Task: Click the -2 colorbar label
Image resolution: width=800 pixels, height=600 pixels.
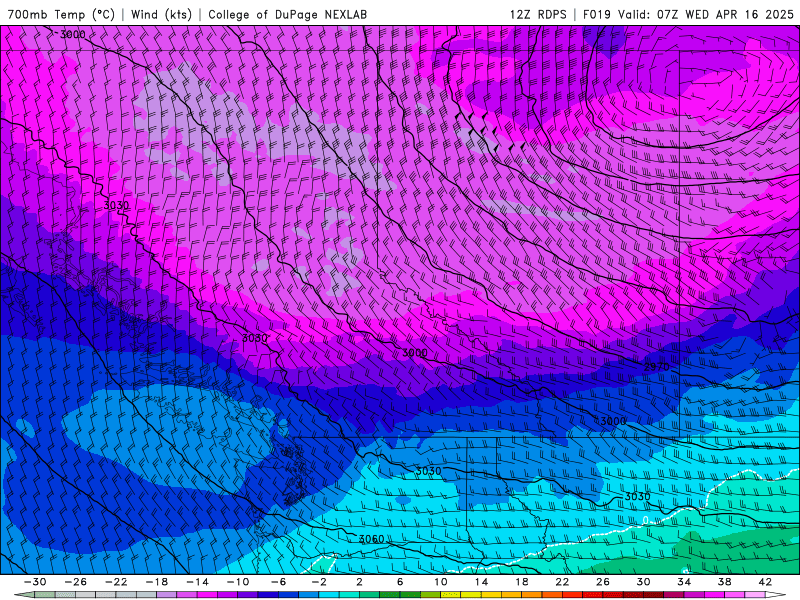Action: pyautogui.click(x=318, y=582)
